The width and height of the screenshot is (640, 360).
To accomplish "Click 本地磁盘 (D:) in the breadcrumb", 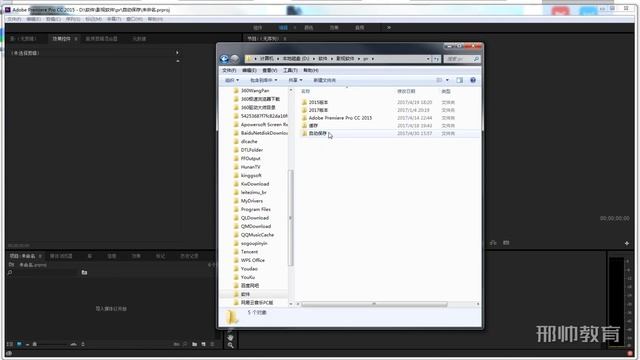I will coord(296,59).
